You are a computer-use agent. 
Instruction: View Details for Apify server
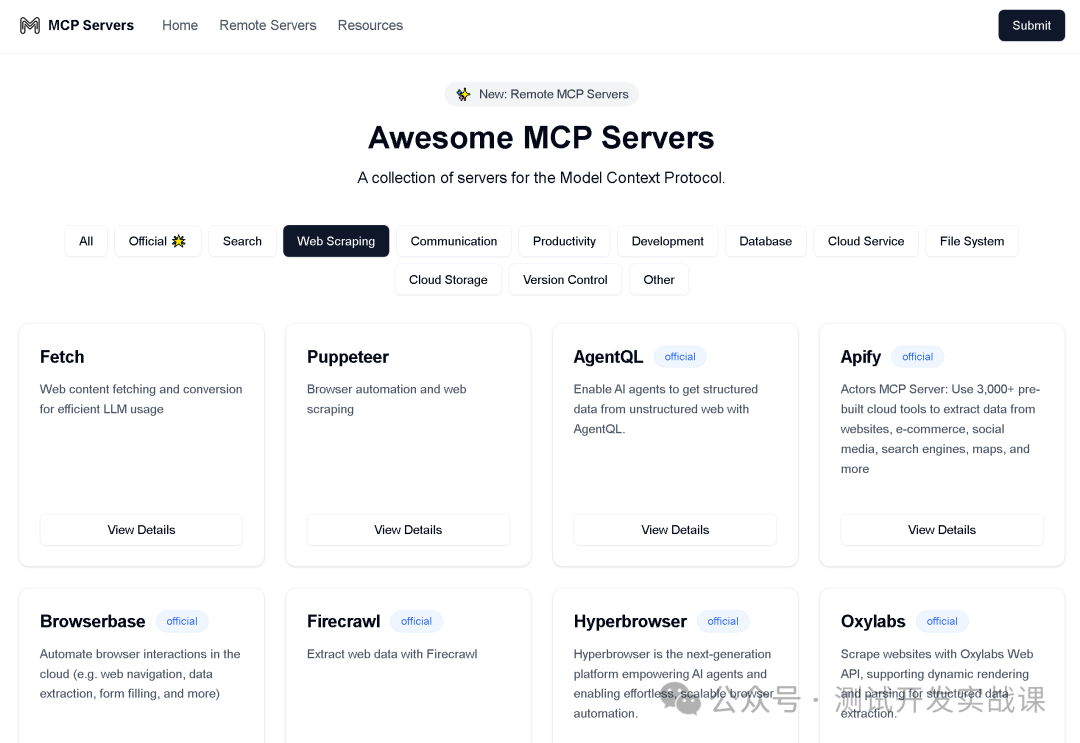pos(942,530)
